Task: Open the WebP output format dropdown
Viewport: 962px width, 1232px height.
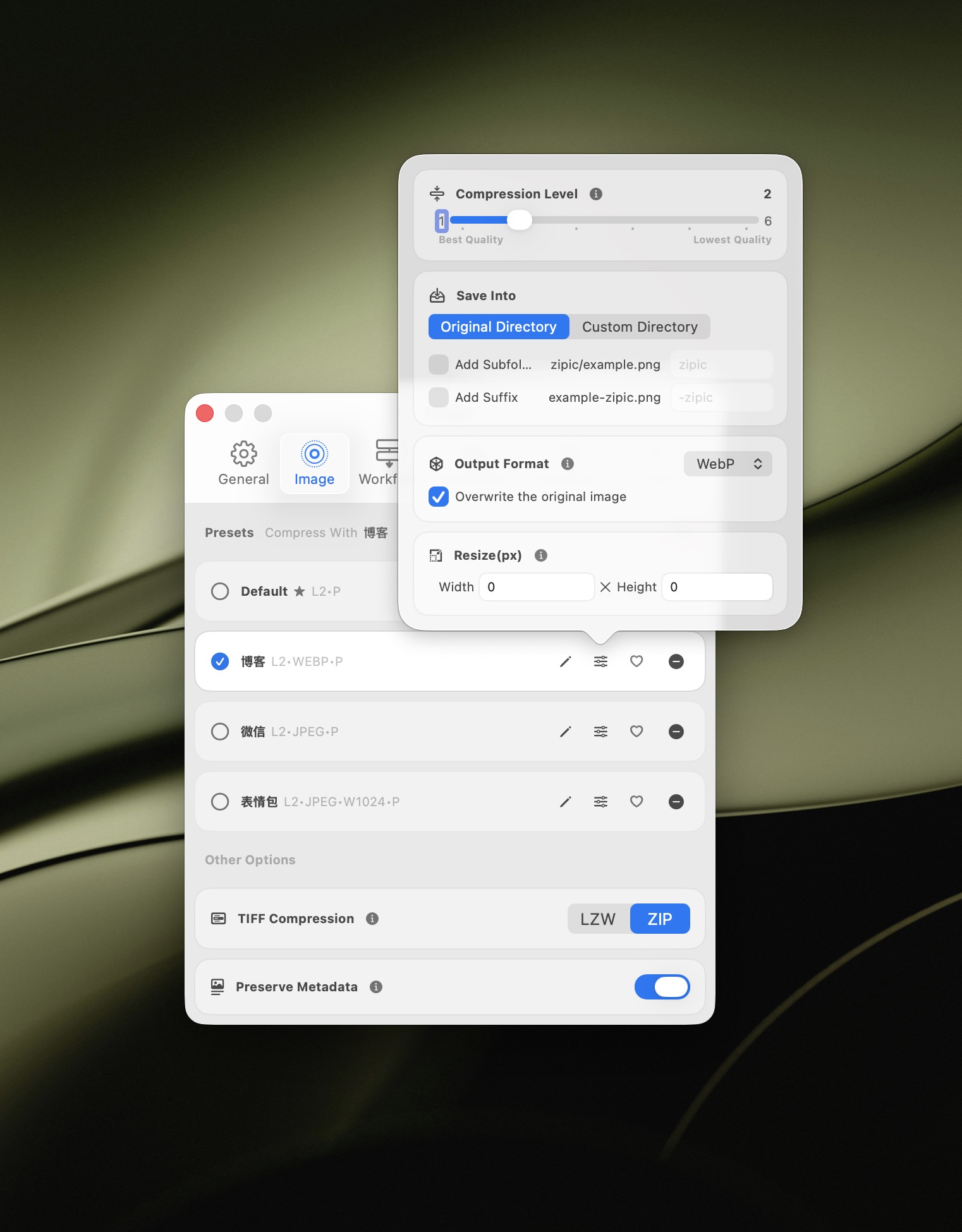Action: point(728,464)
